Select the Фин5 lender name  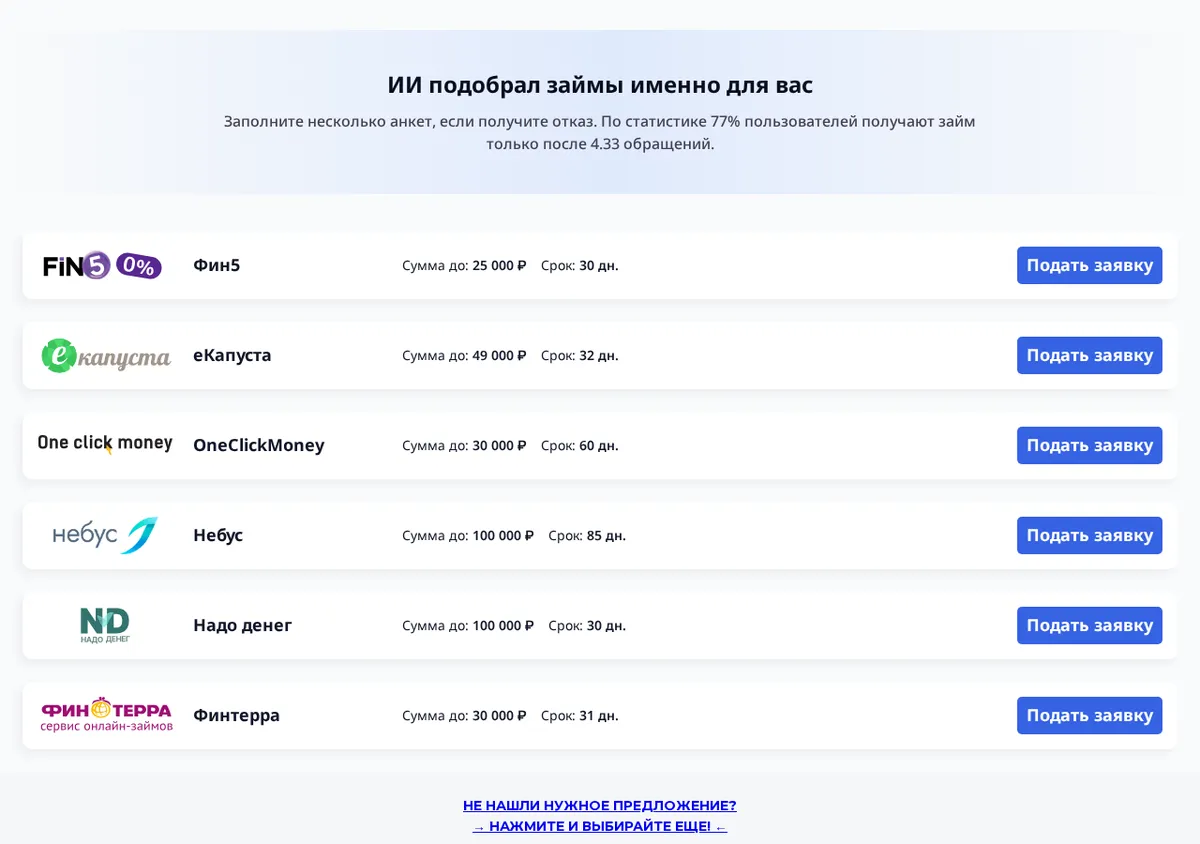(217, 265)
